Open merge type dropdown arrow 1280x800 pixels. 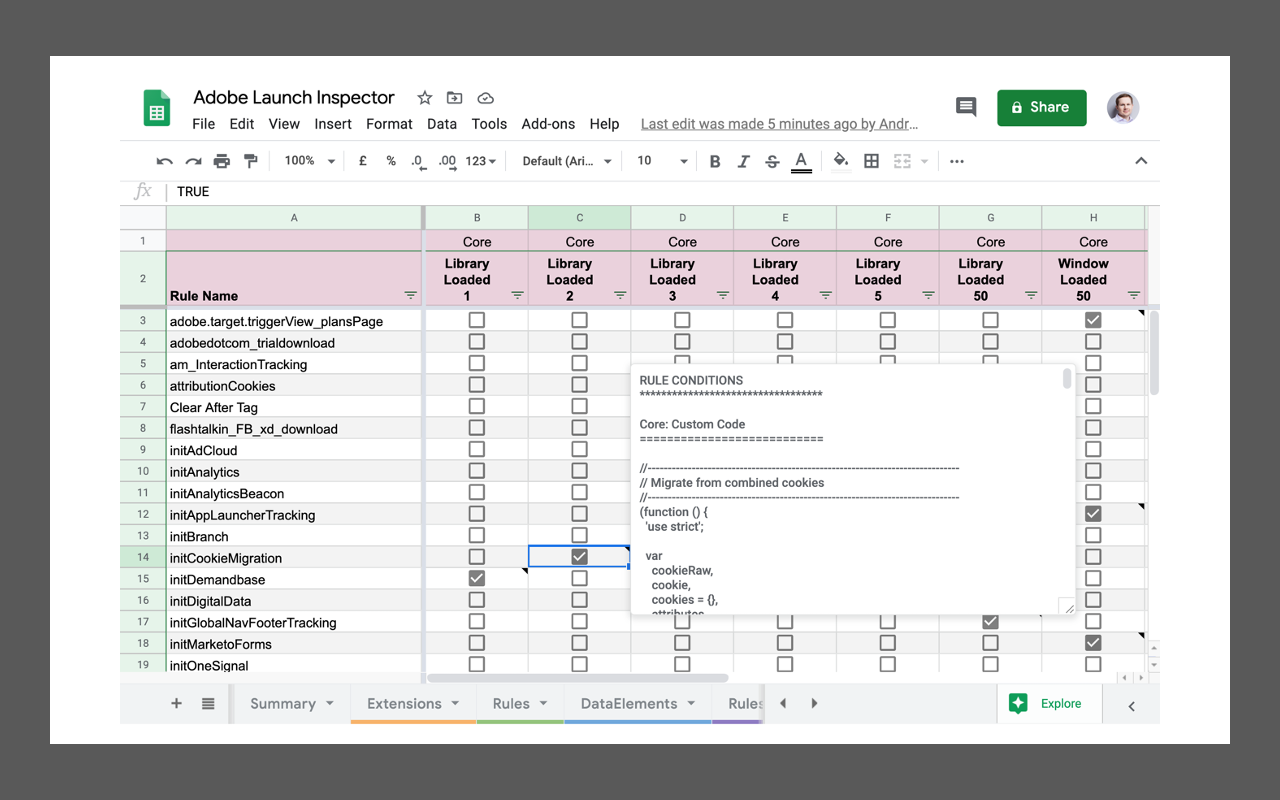(x=925, y=161)
